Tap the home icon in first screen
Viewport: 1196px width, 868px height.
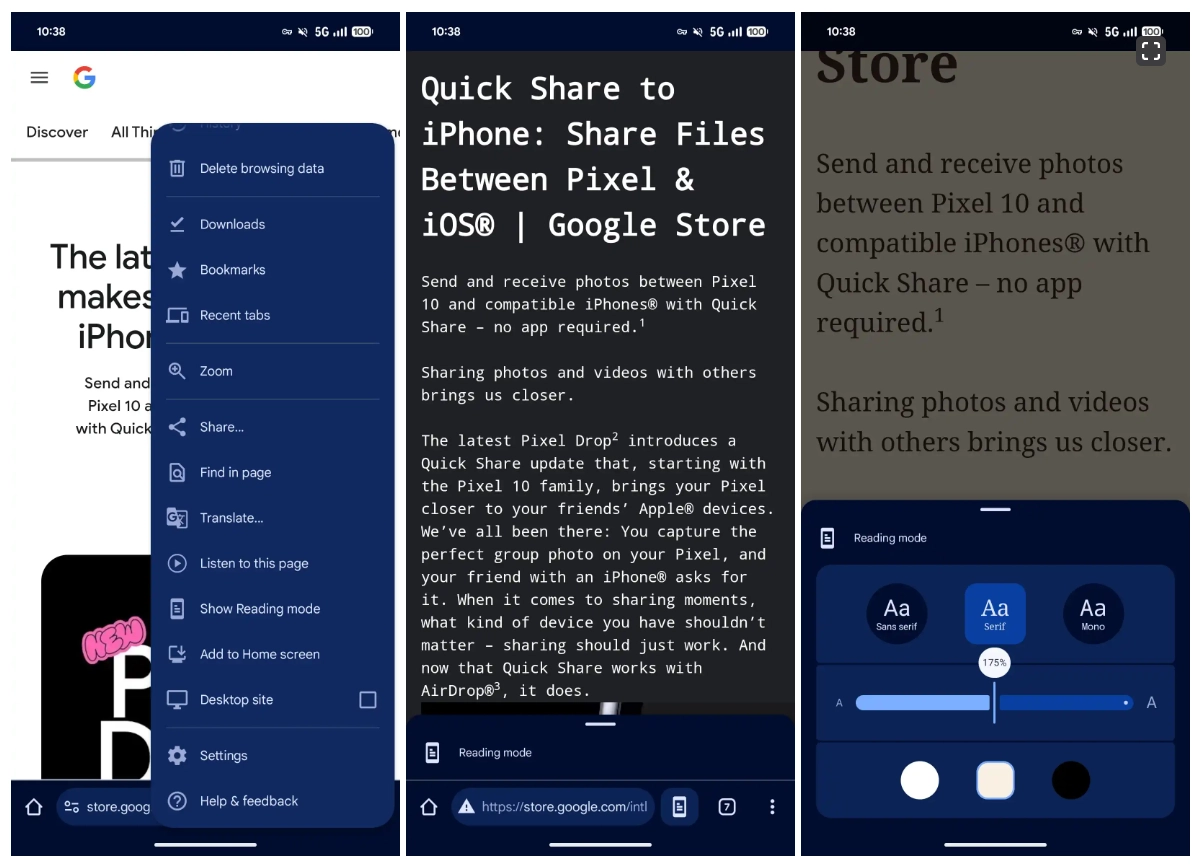pyautogui.click(x=34, y=807)
